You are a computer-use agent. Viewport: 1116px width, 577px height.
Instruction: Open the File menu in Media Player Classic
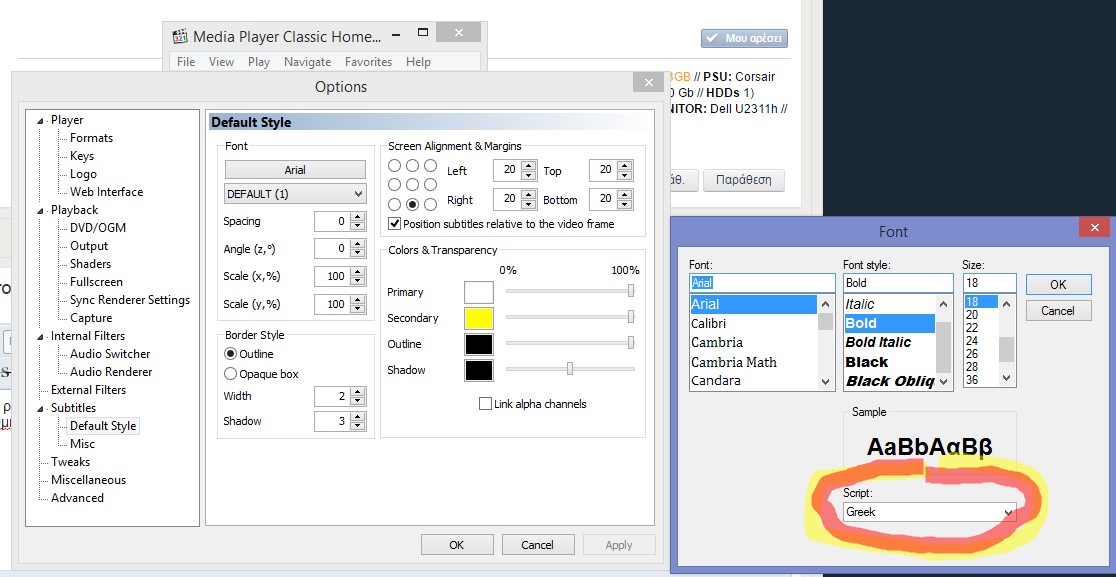coord(186,62)
